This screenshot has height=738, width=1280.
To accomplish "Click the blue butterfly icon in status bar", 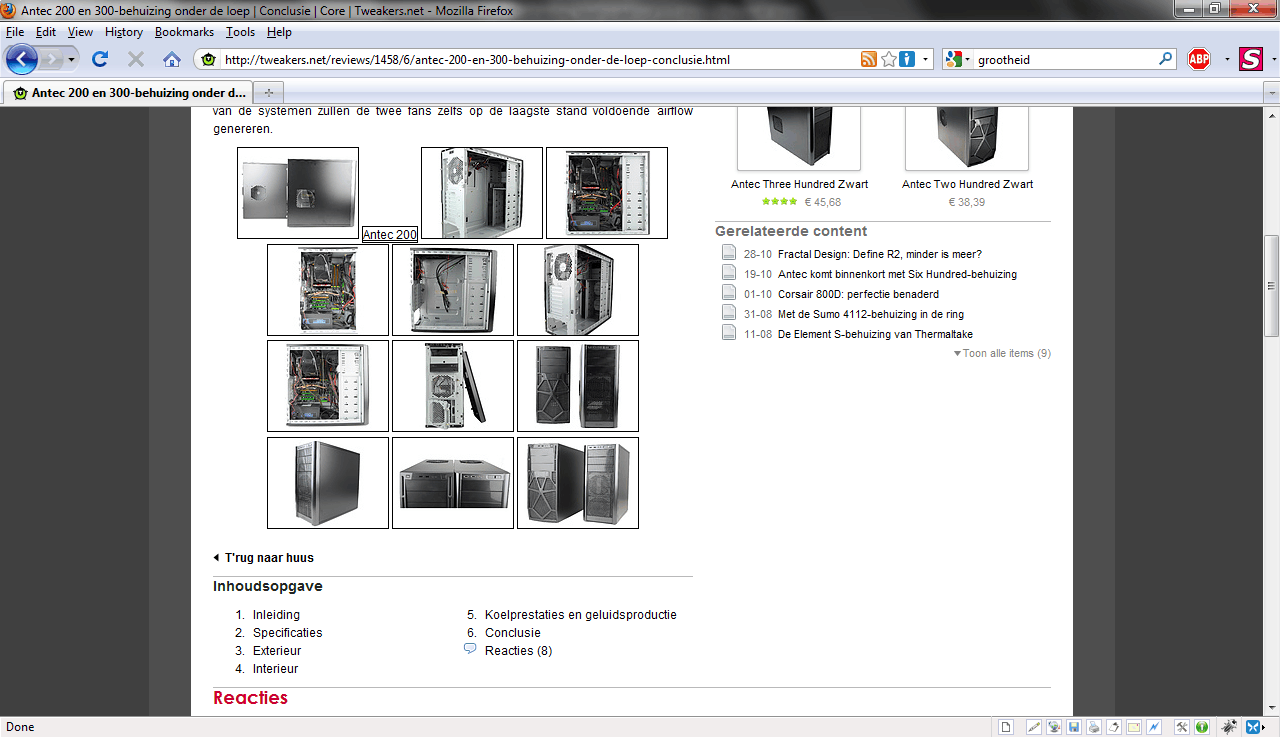I will tap(1252, 727).
